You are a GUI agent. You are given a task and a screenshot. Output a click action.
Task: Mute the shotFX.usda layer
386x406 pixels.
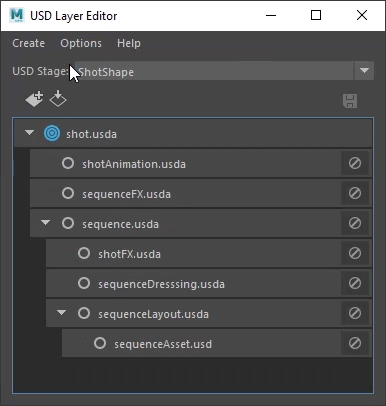coord(355,253)
